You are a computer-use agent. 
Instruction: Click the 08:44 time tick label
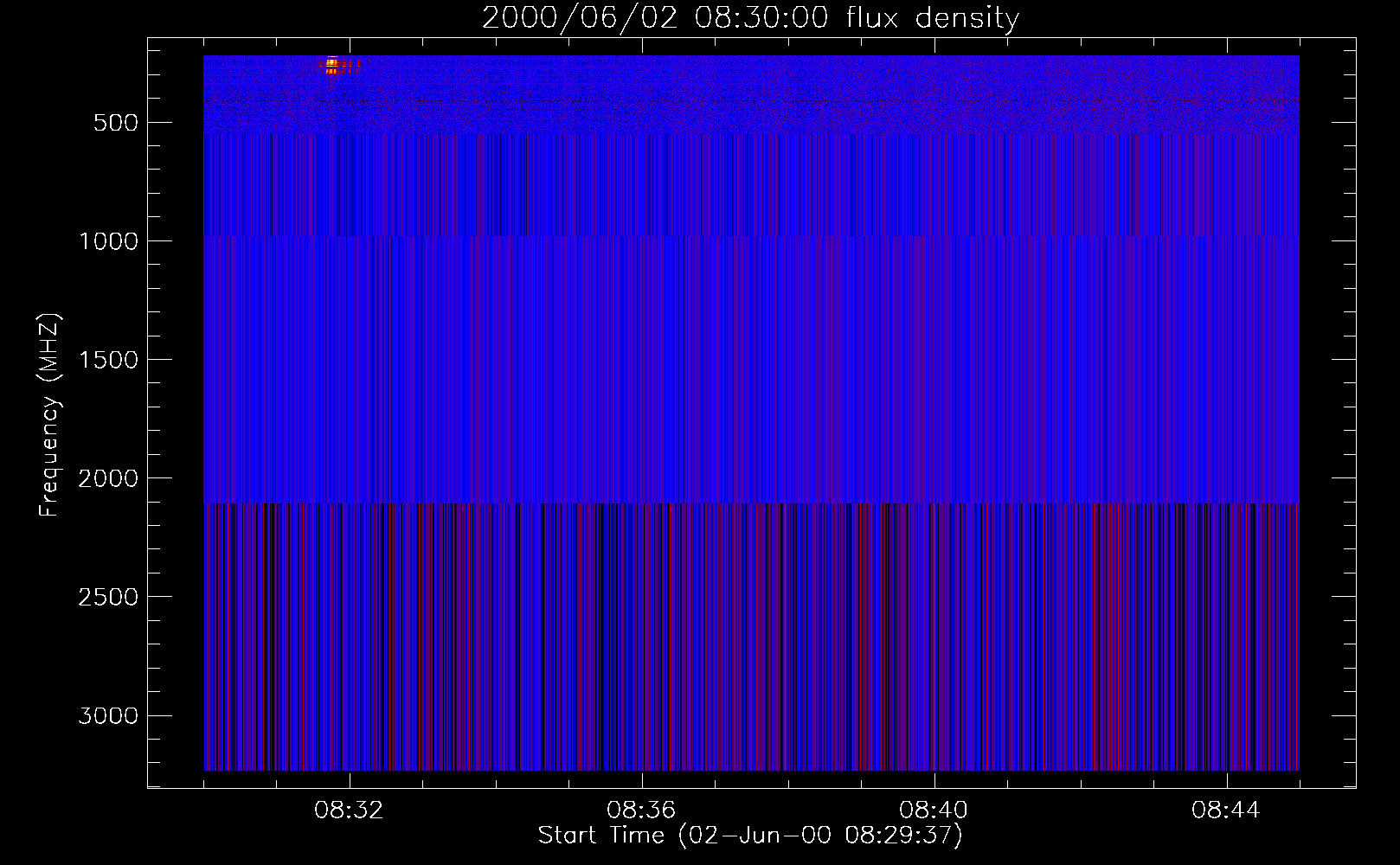tap(1226, 811)
